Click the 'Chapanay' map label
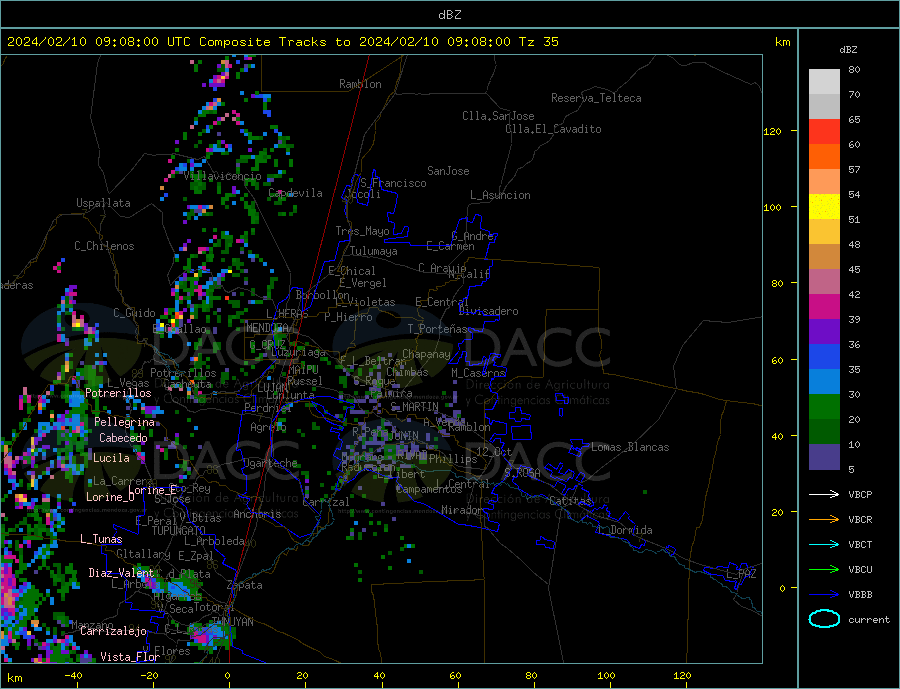The width and height of the screenshot is (900, 689). pyautogui.click(x=426, y=354)
